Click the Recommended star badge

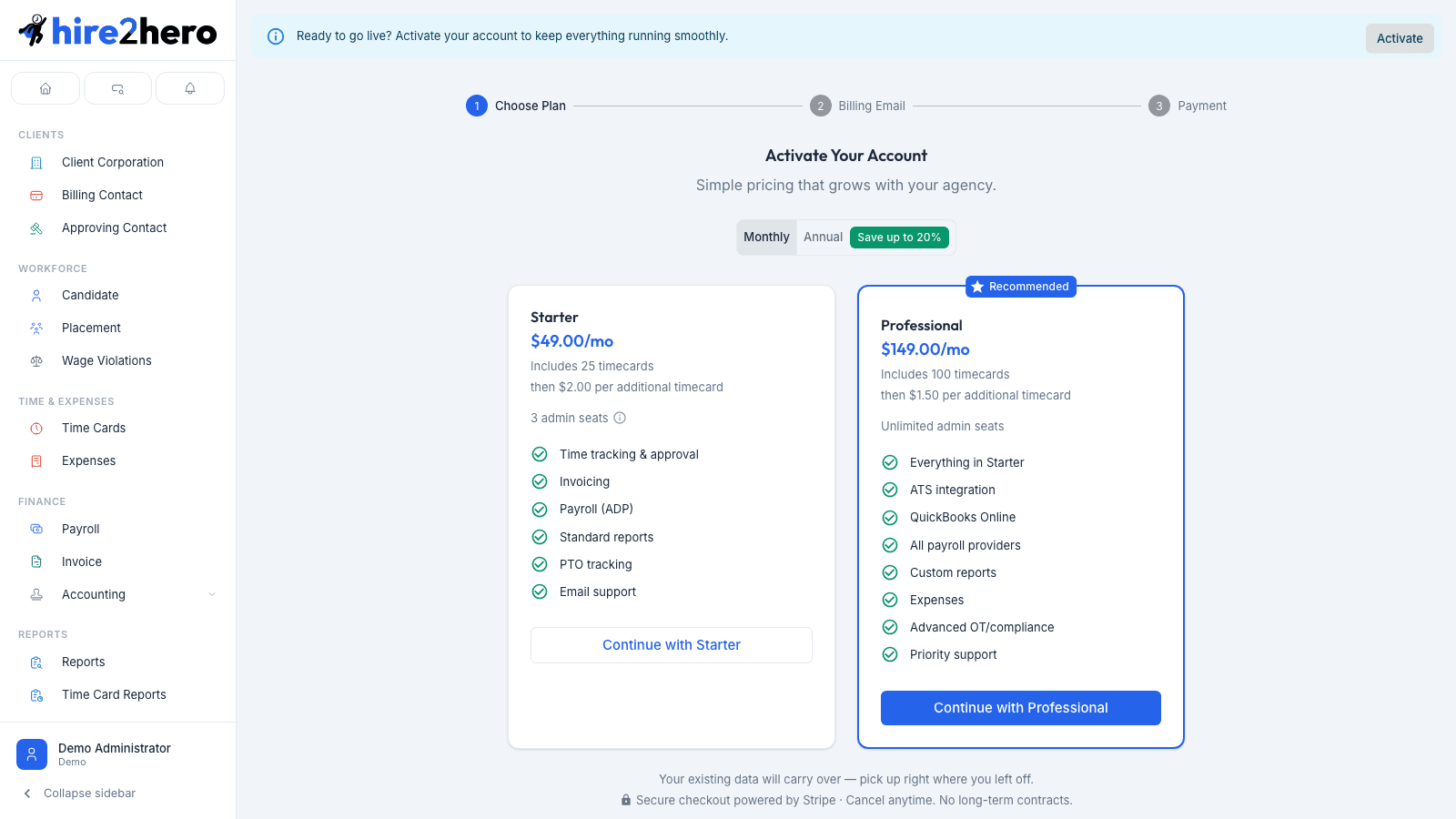(1021, 287)
